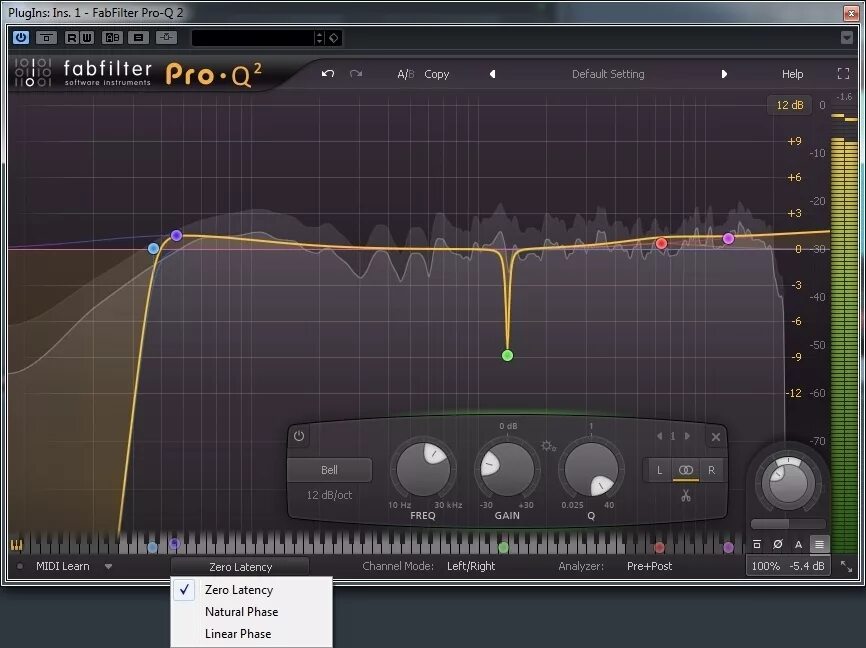Screen dimensions: 866x648
Task: Click the host preset name field
Action: tap(252, 38)
